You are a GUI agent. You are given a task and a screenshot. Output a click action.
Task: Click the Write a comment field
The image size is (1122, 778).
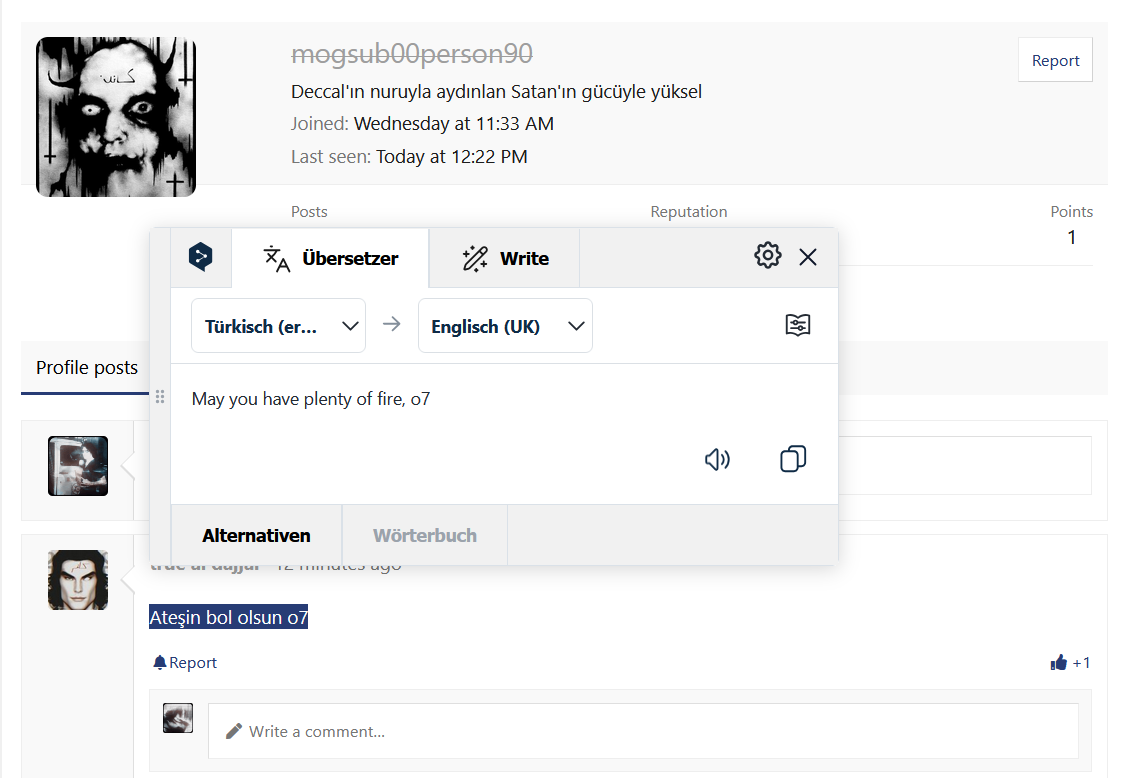[643, 731]
